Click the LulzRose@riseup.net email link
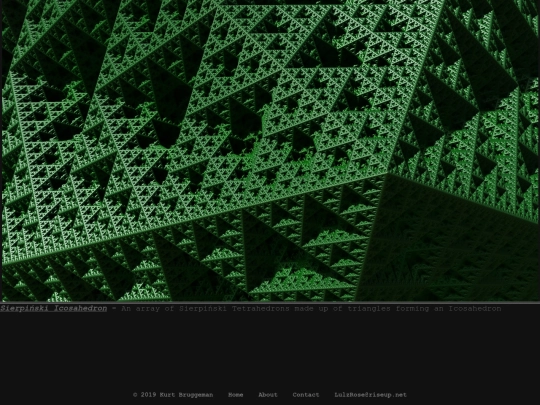Screen dimensions: 540x405 [x=371, y=395]
